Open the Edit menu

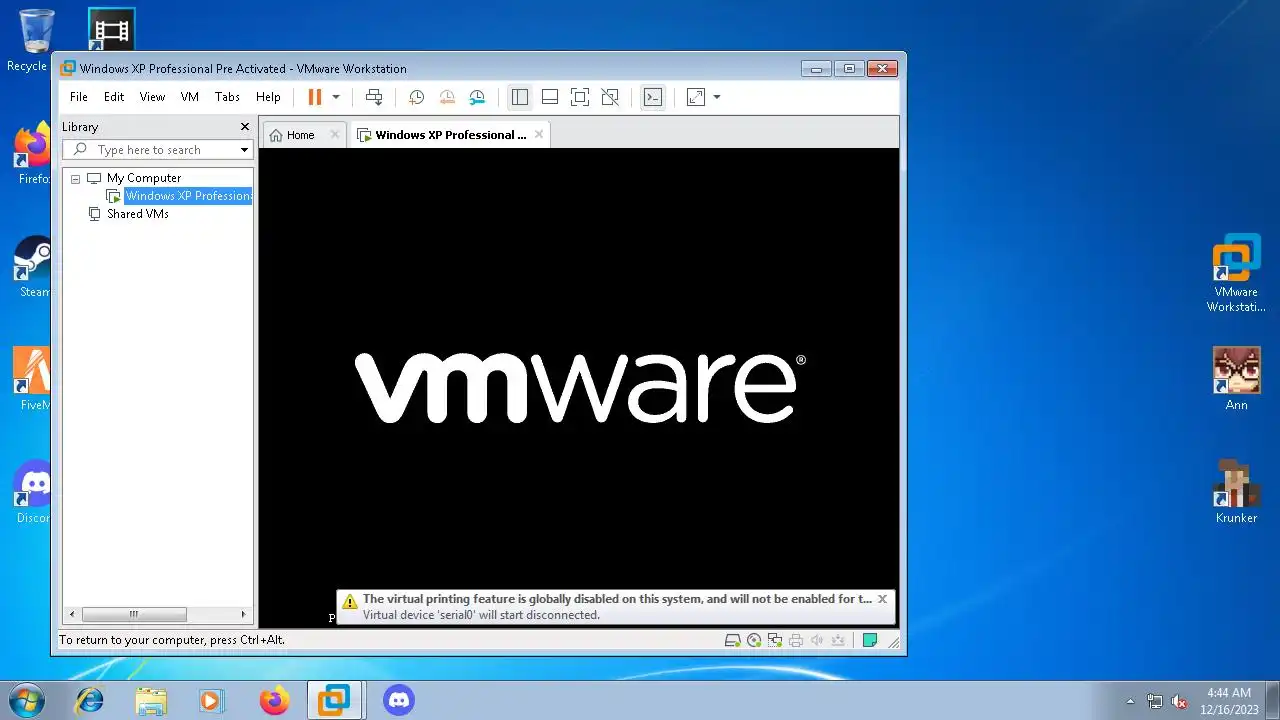(114, 97)
